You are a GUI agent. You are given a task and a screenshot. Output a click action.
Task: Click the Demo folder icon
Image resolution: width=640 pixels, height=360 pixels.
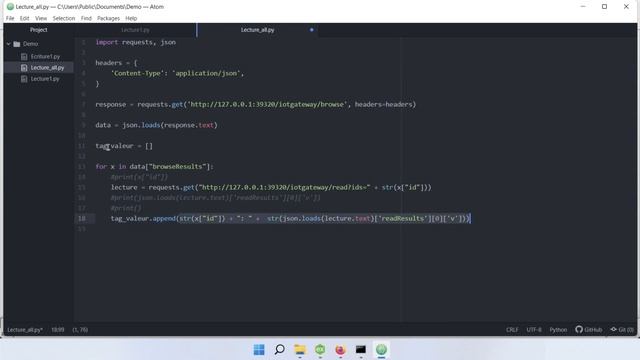point(17,44)
